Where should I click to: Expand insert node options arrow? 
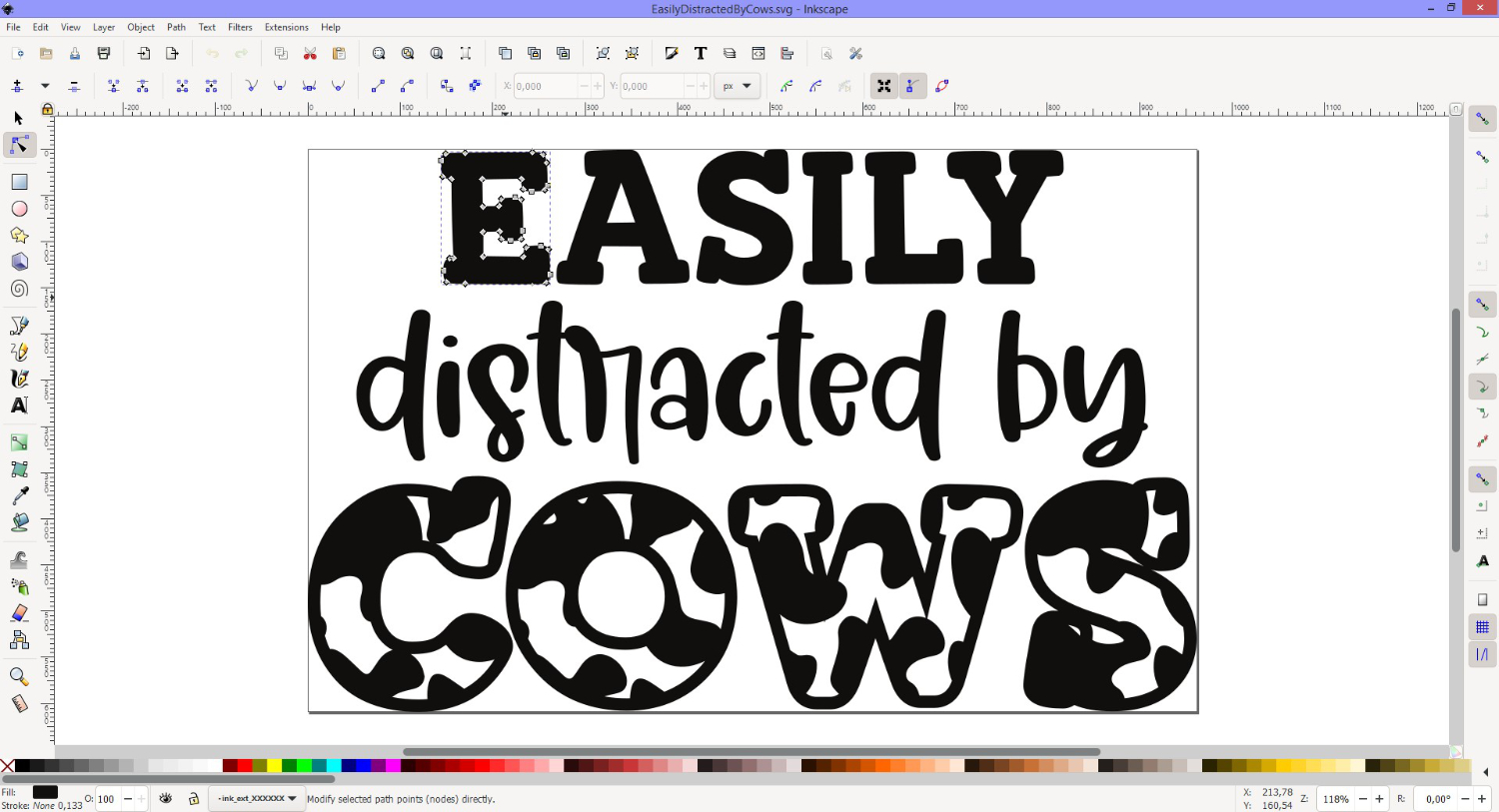45,86
